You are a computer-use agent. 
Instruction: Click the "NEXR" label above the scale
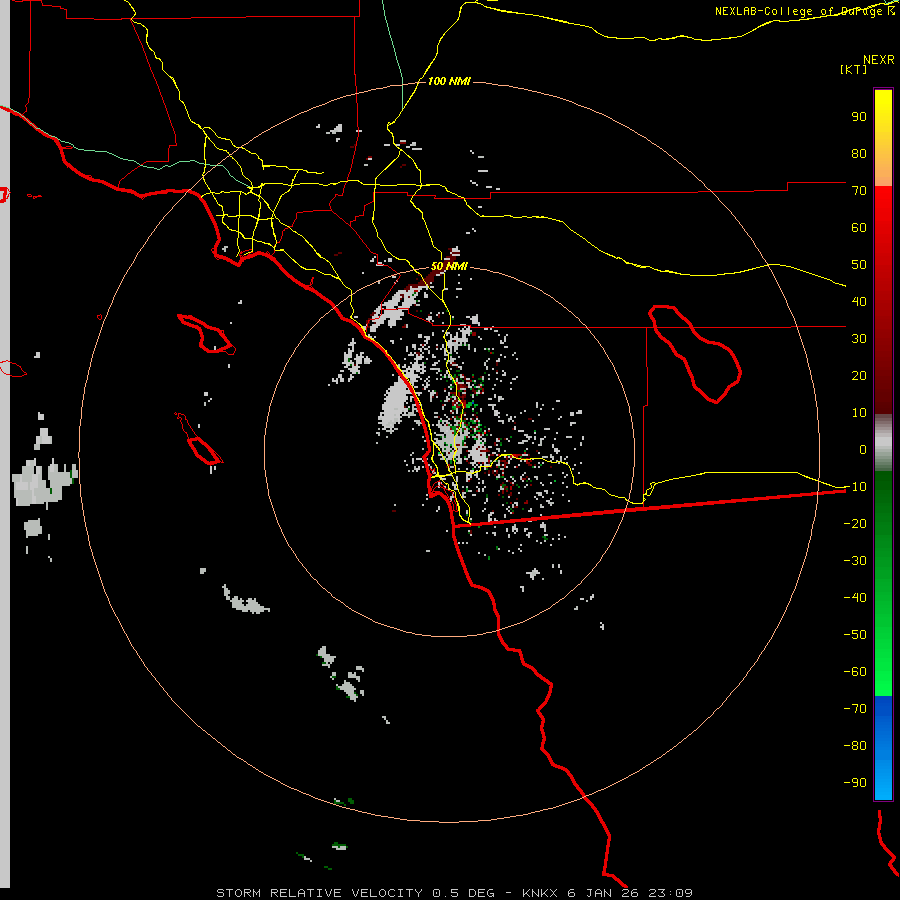[x=878, y=60]
